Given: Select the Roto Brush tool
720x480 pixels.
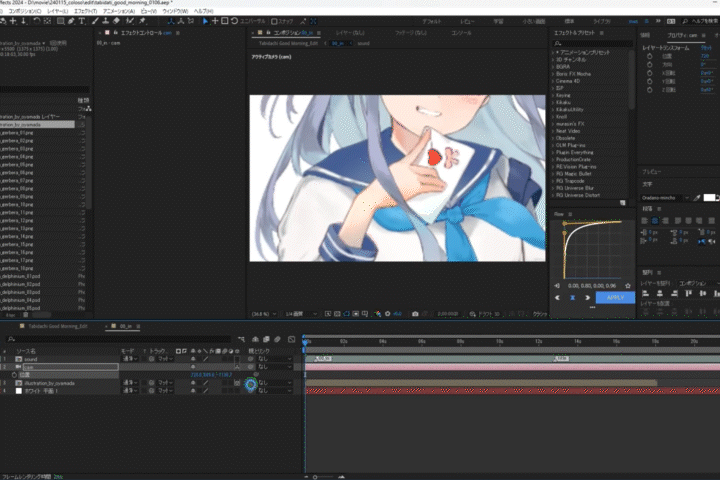Looking at the screenshot, I should (x=130, y=21).
